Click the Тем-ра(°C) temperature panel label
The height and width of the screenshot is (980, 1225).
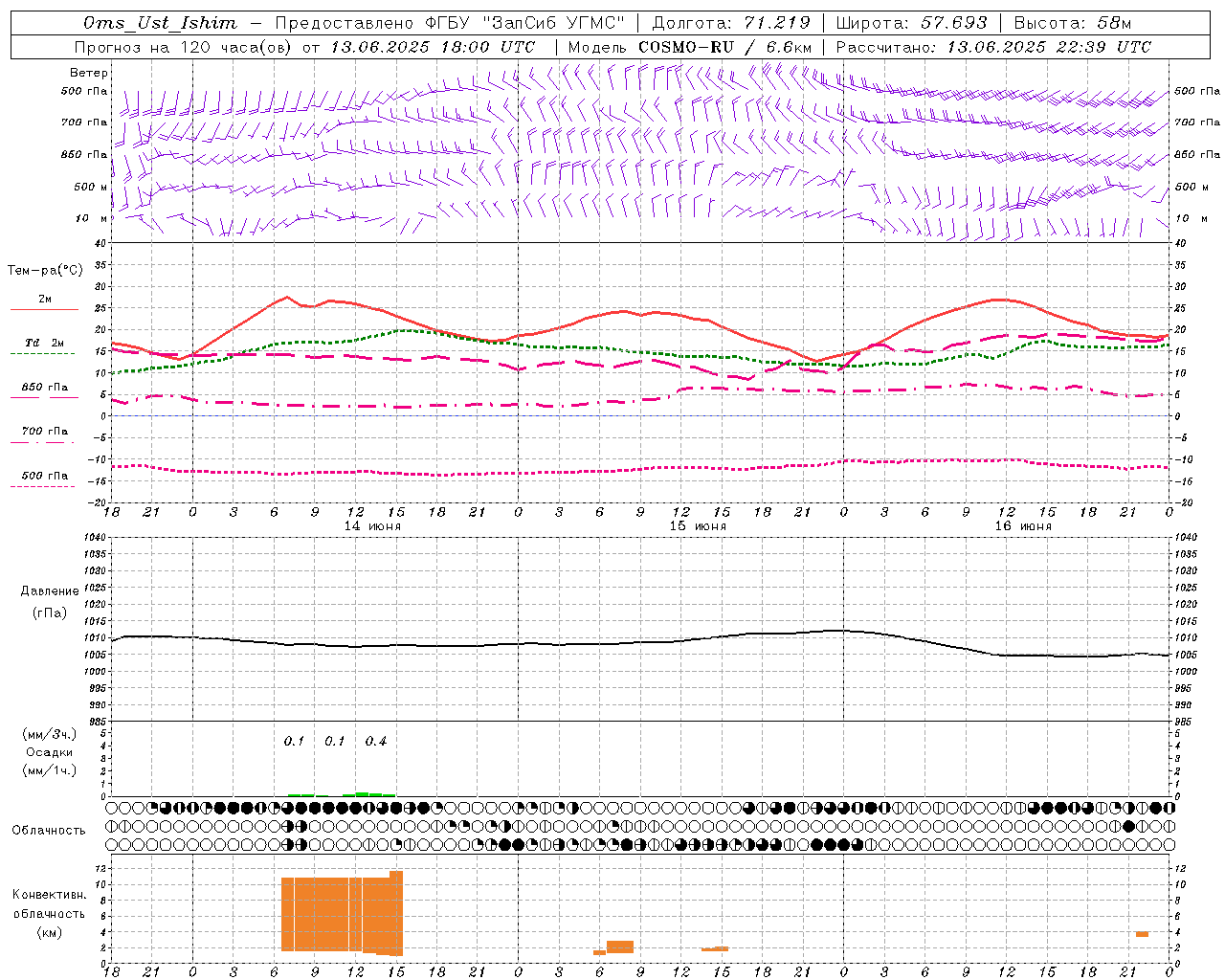(45, 271)
